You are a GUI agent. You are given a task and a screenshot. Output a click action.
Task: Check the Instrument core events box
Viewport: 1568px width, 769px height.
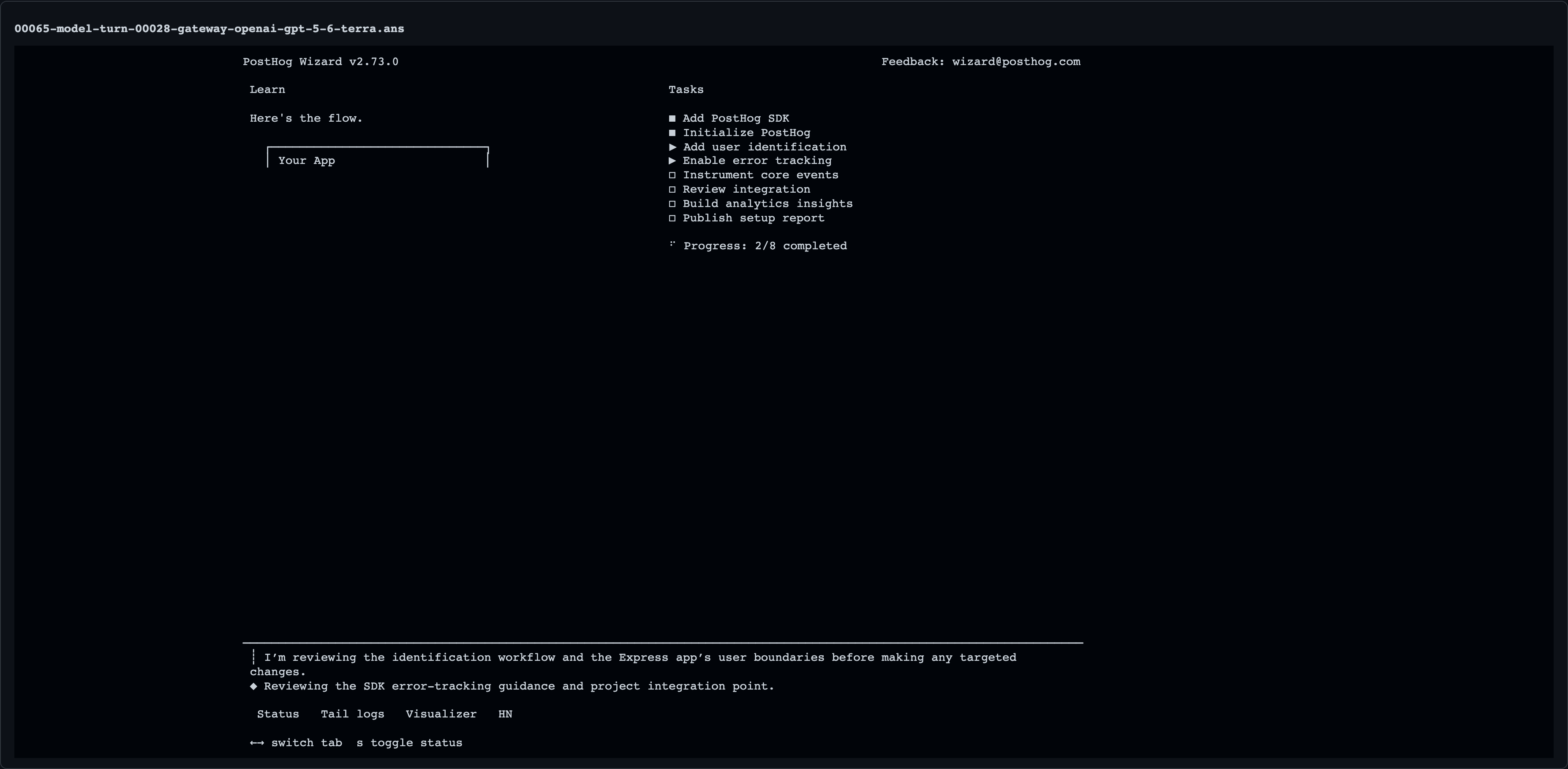tap(672, 175)
